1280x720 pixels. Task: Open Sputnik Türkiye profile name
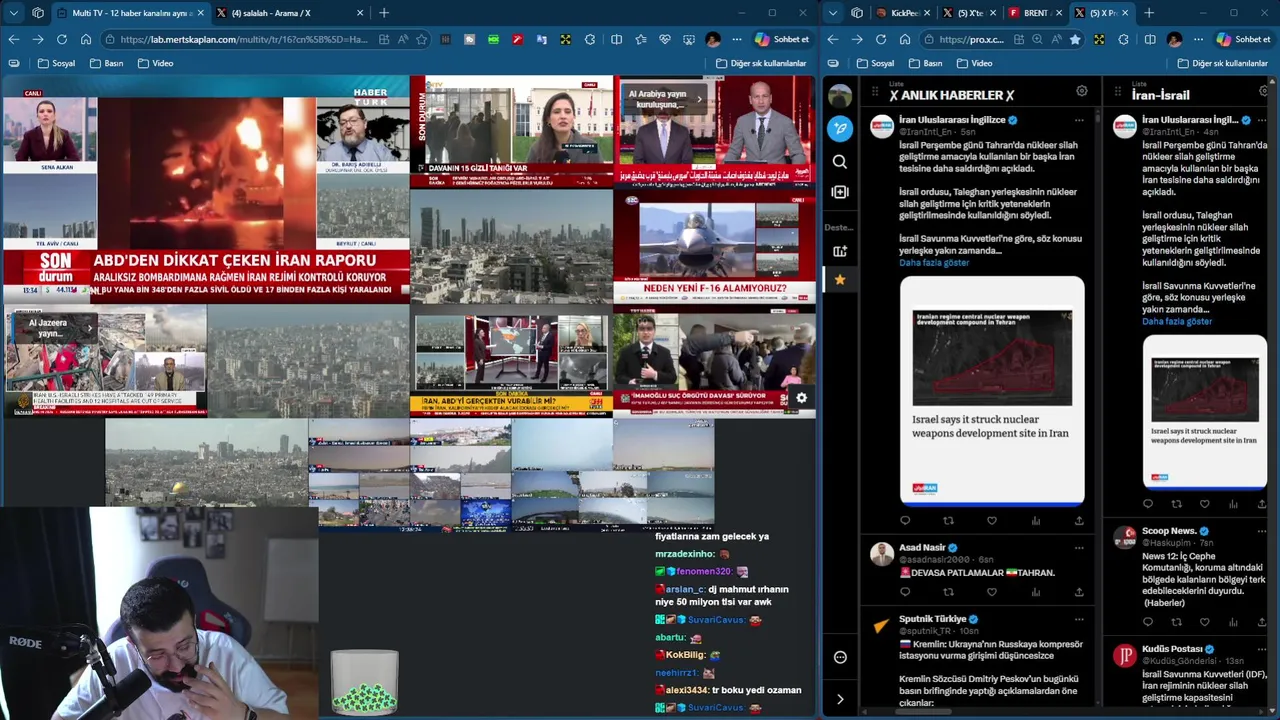point(933,619)
